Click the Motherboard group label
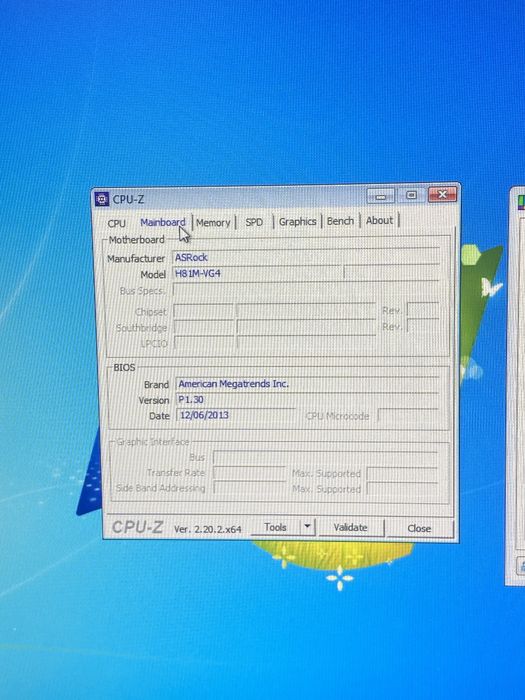 click(x=137, y=240)
